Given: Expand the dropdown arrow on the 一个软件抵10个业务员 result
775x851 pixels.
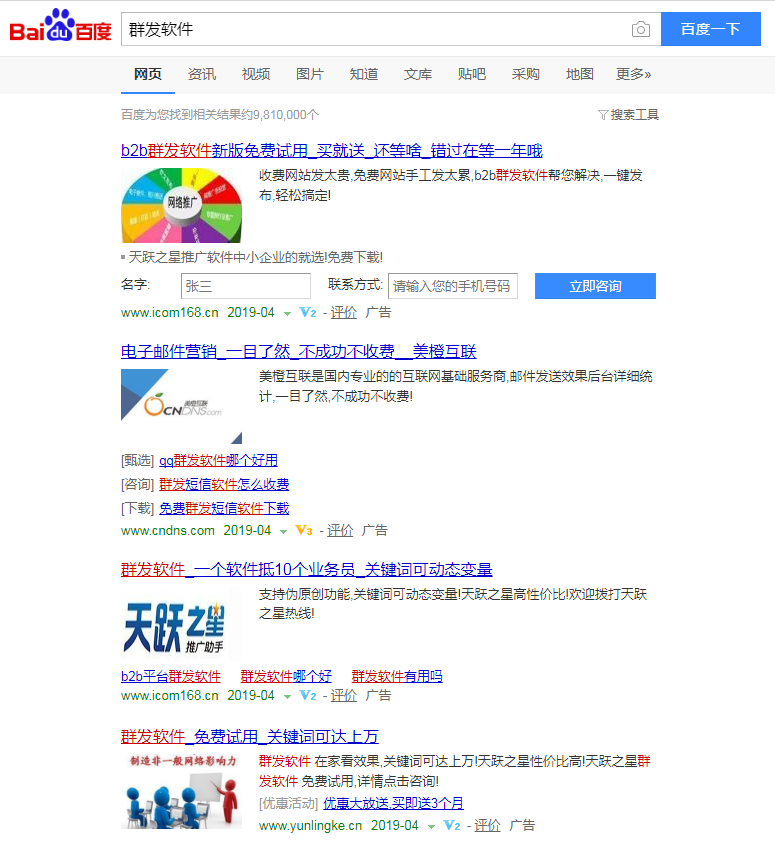Looking at the screenshot, I should point(287,696).
